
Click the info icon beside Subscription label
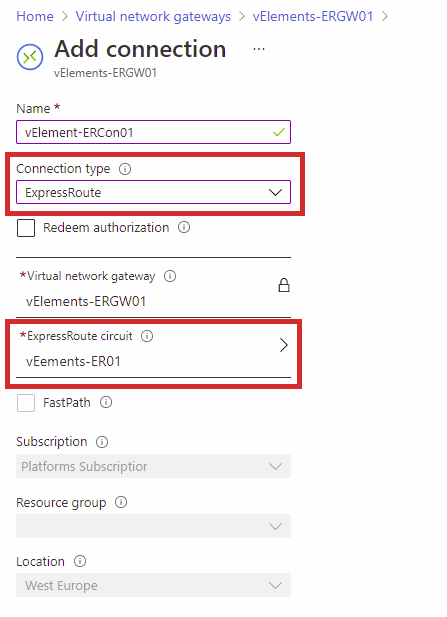(102, 442)
